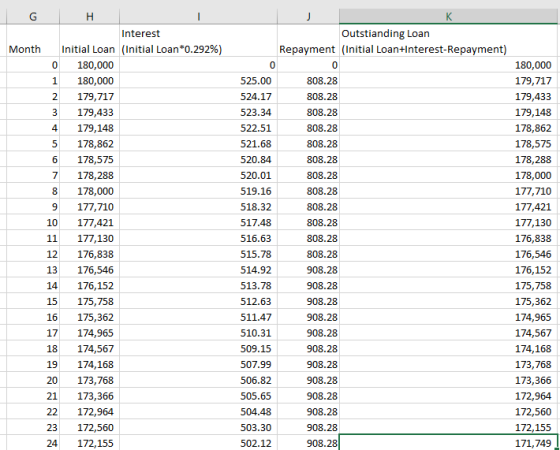Screen dimensions: 560x450
Task: Select column H header
Action: tap(89, 16)
